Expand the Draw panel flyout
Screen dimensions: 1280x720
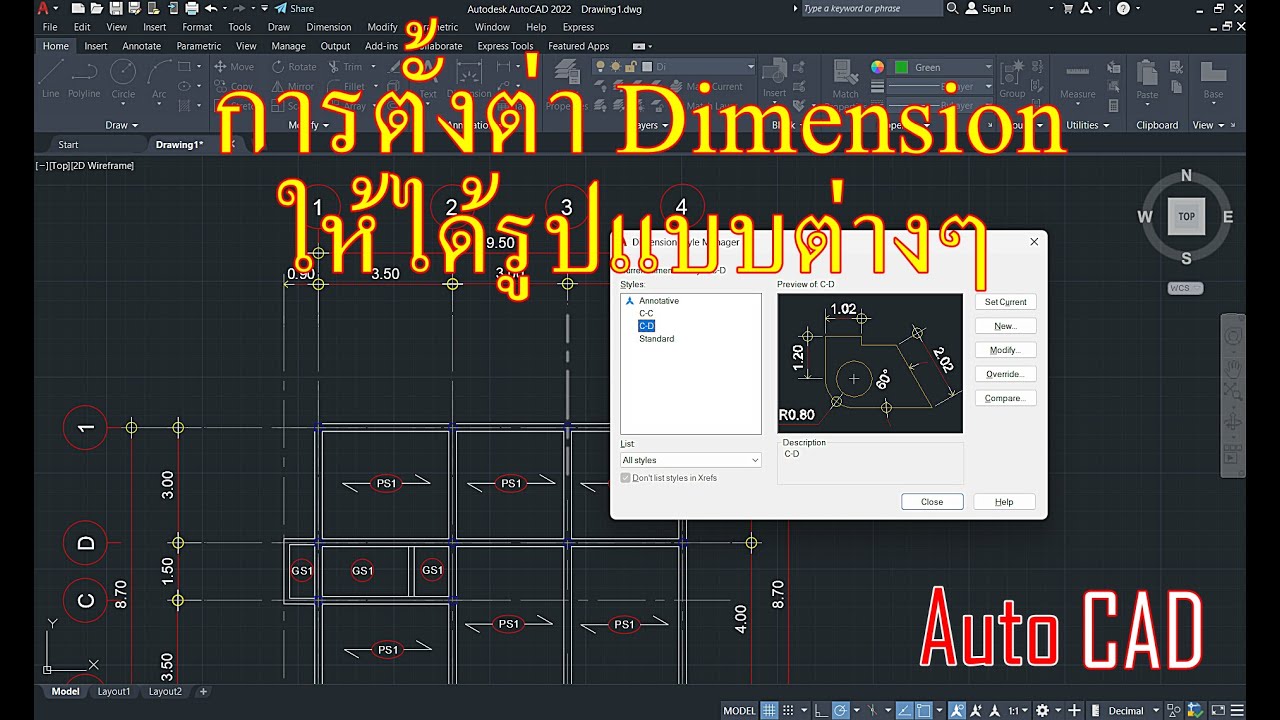point(122,125)
